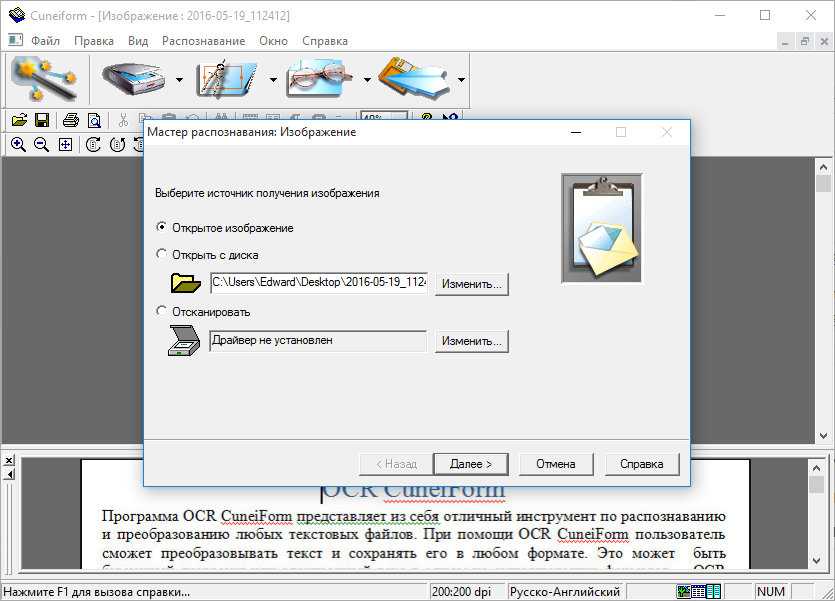The height and width of the screenshot is (601, 835).
Task: Click the rotate icon right after fit-to-window
Action: point(94,144)
